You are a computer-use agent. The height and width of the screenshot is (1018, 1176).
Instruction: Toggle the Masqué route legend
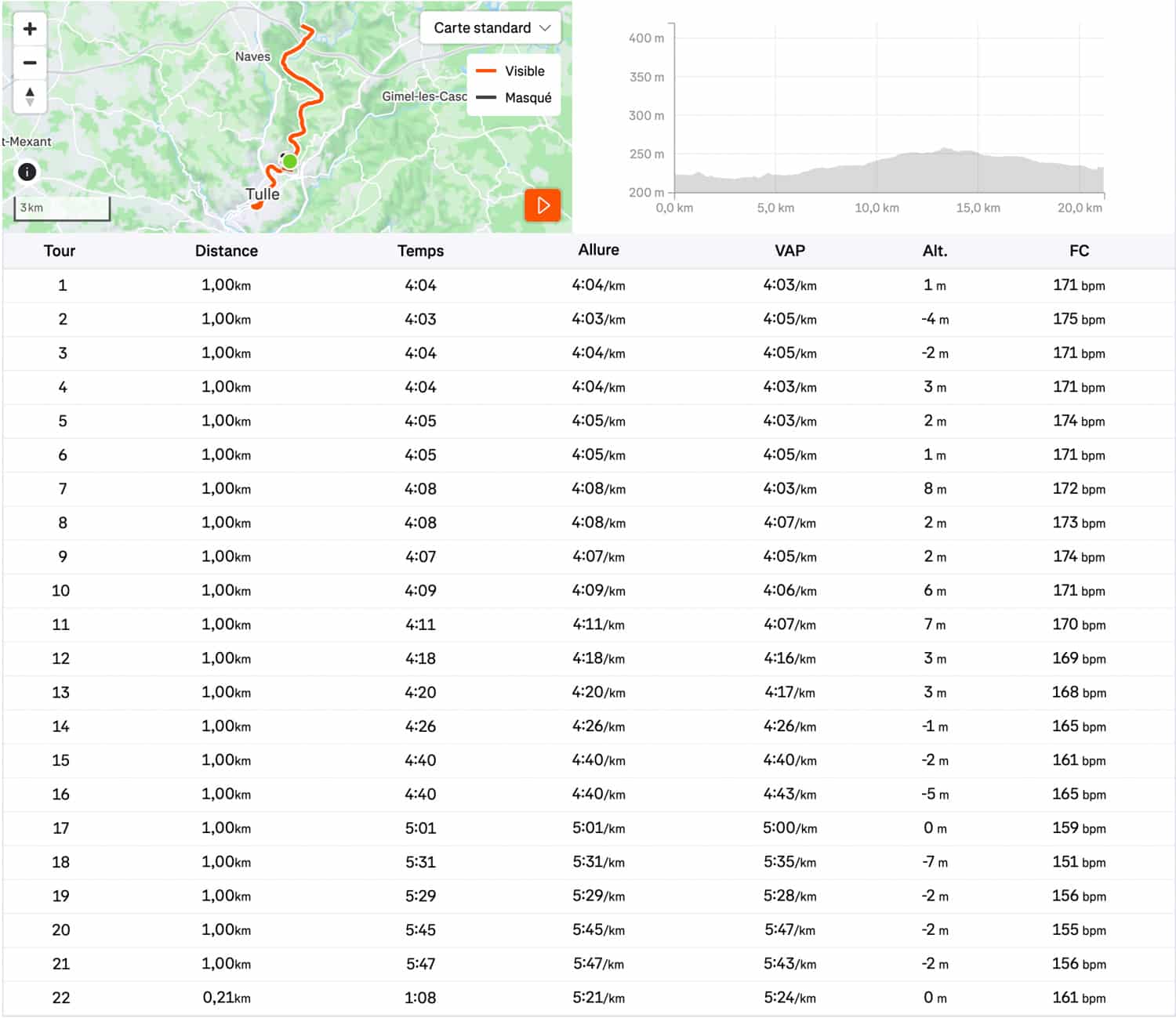[x=528, y=98]
